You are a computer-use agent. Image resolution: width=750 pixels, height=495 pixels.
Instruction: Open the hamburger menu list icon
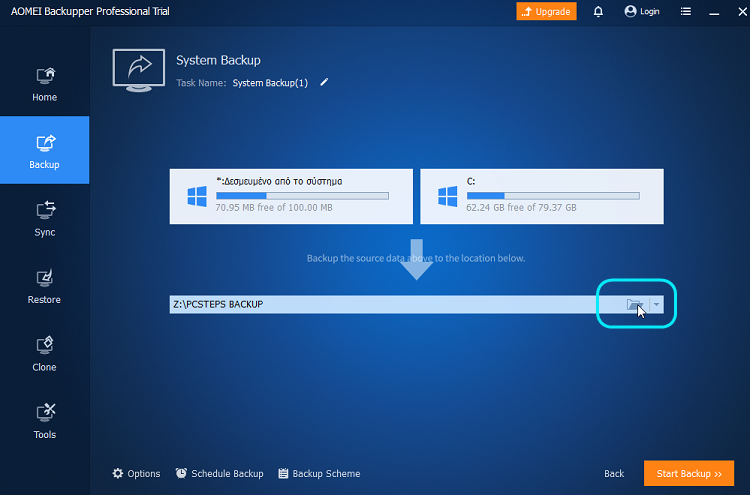[x=685, y=11]
